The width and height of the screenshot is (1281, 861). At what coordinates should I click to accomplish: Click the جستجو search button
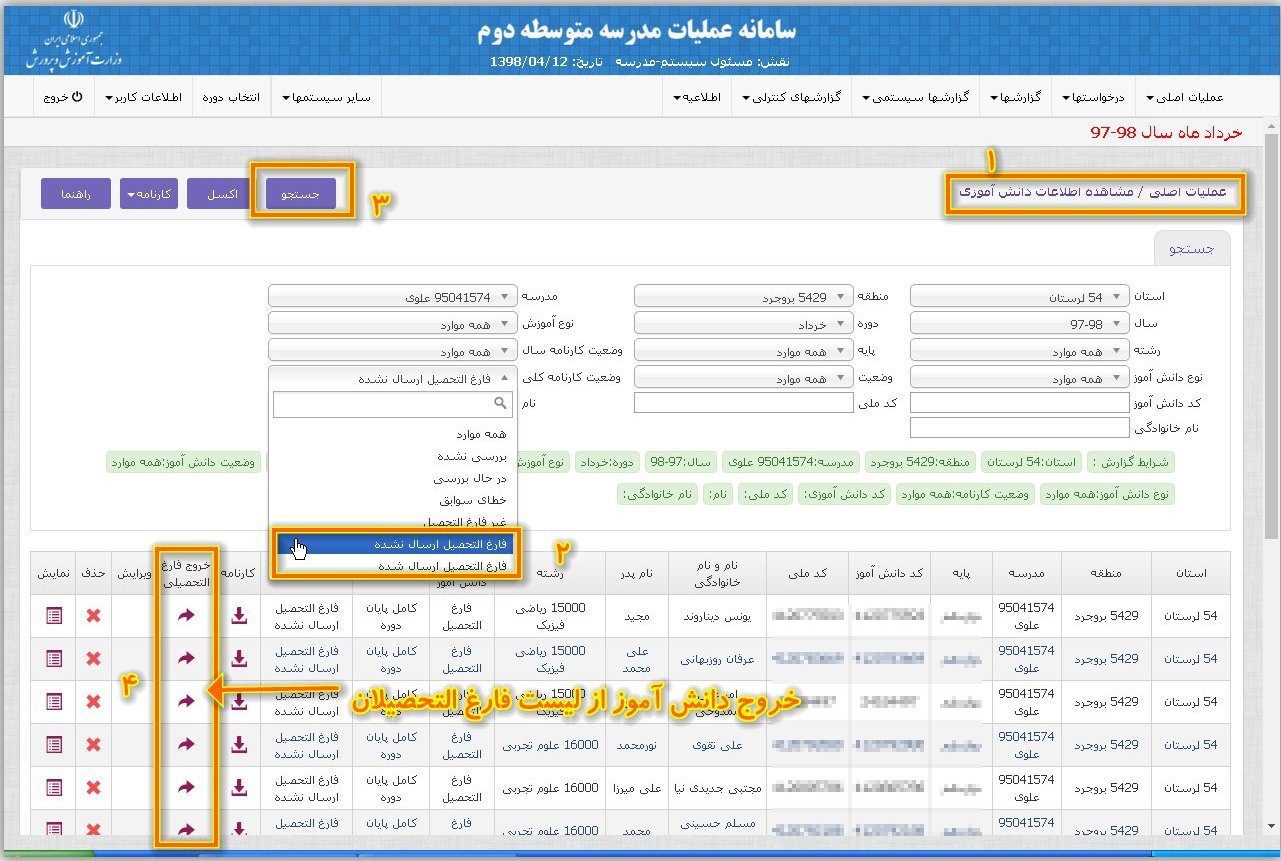click(302, 194)
